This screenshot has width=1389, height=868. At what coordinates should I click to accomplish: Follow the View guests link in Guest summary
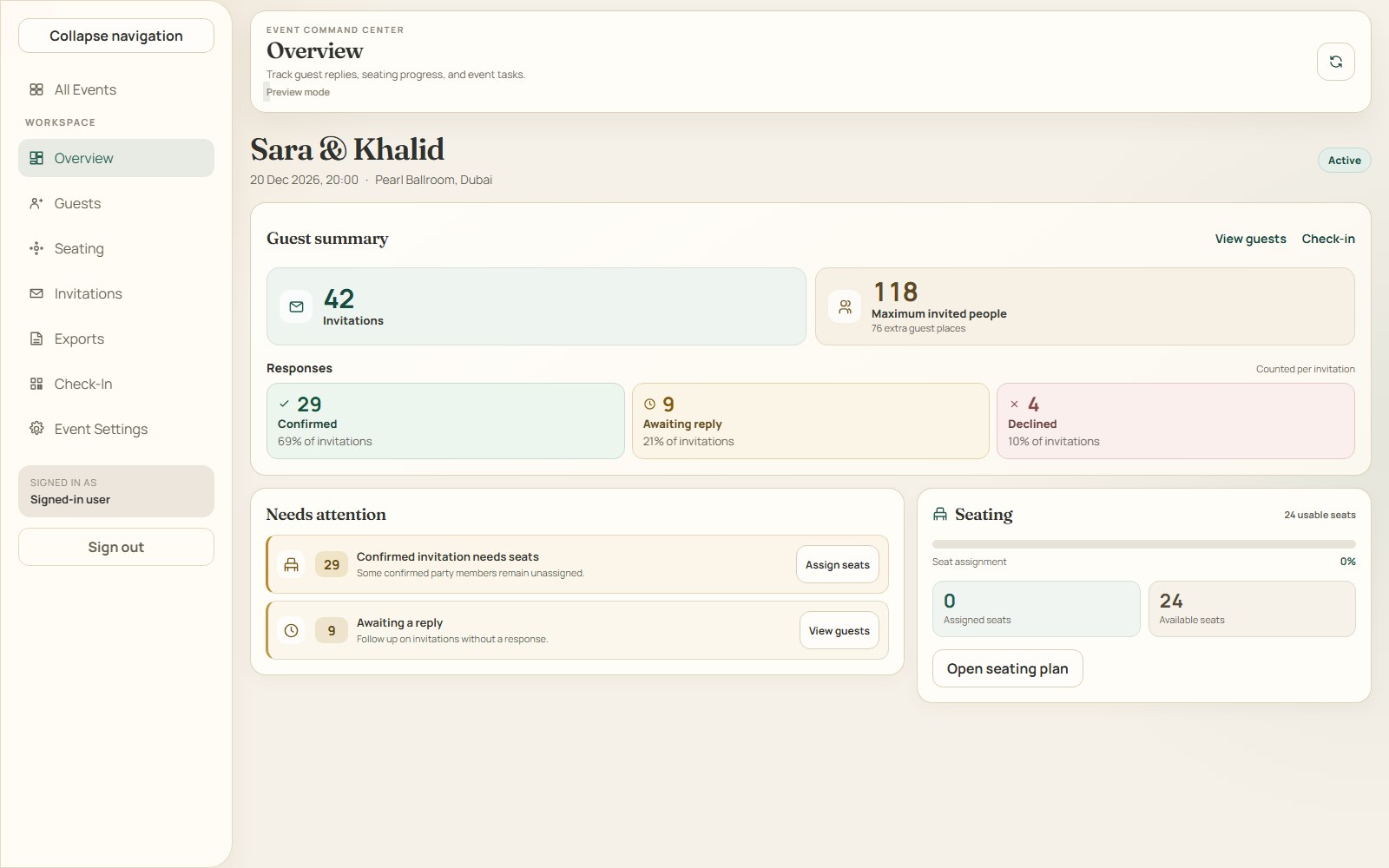tap(1250, 239)
